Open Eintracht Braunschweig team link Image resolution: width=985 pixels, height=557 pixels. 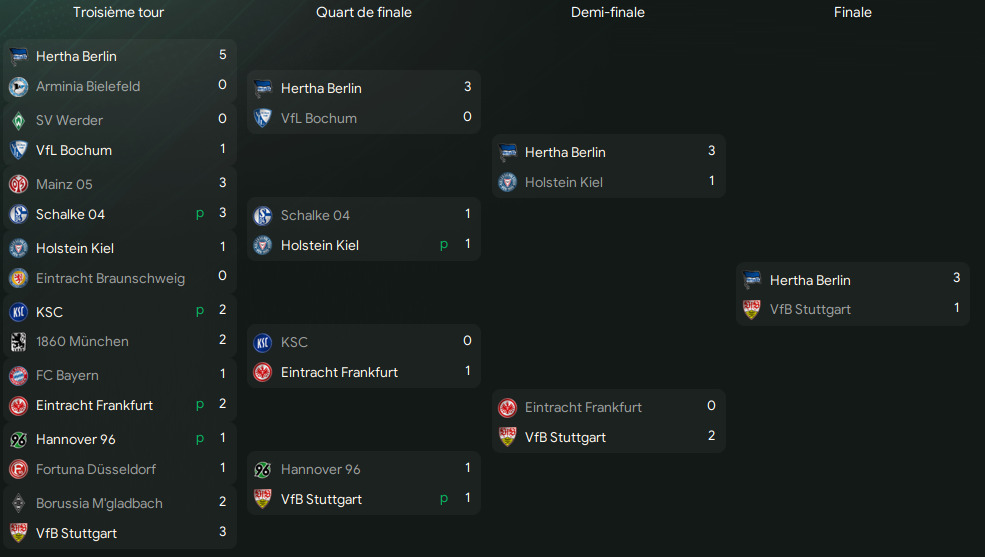click(111, 278)
